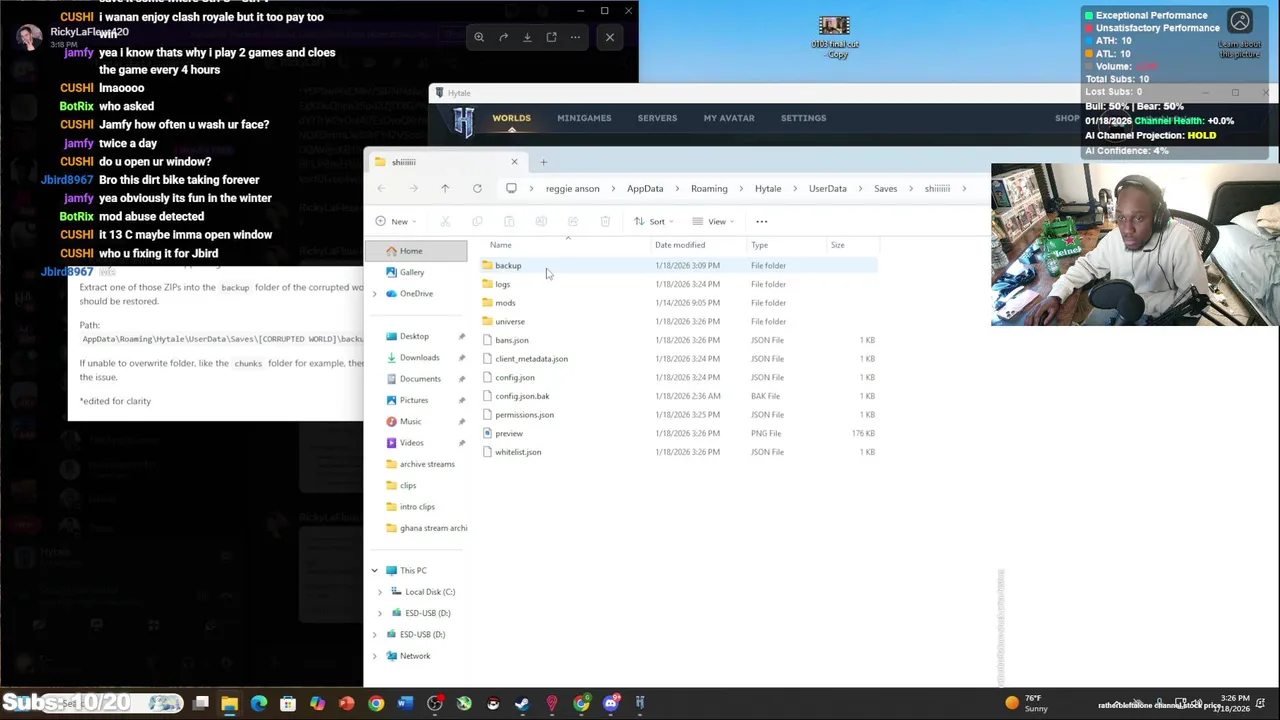Switch to Minigames tab in Hytale
This screenshot has width=1280, height=720.
584,118
